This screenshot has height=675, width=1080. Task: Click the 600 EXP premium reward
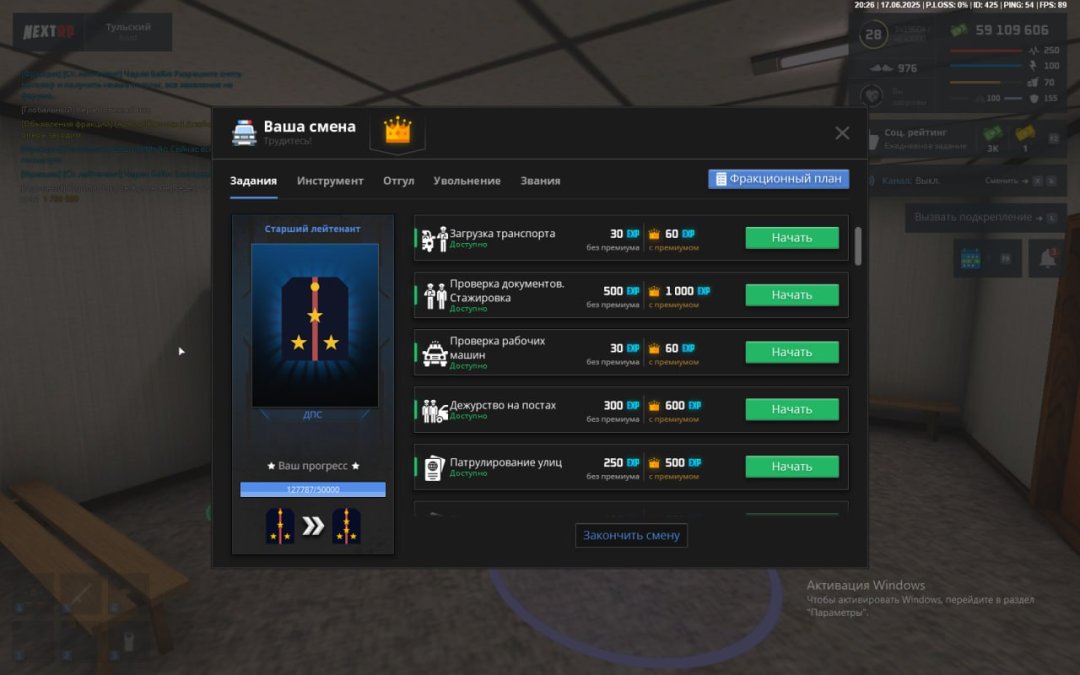point(683,406)
